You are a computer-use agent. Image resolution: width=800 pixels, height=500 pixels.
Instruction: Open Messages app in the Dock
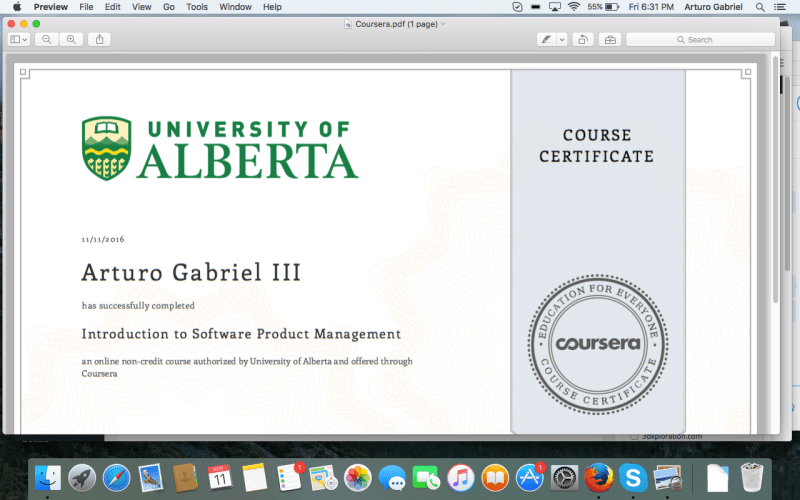(x=392, y=478)
